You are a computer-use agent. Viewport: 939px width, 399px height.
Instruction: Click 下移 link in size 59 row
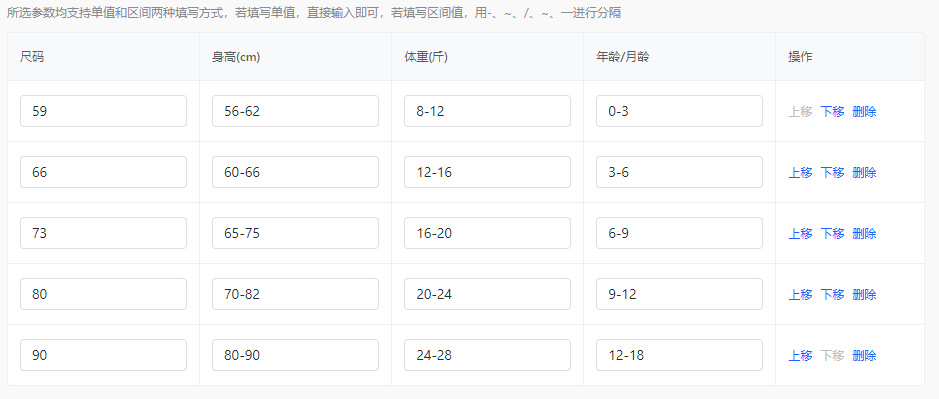[x=832, y=111]
